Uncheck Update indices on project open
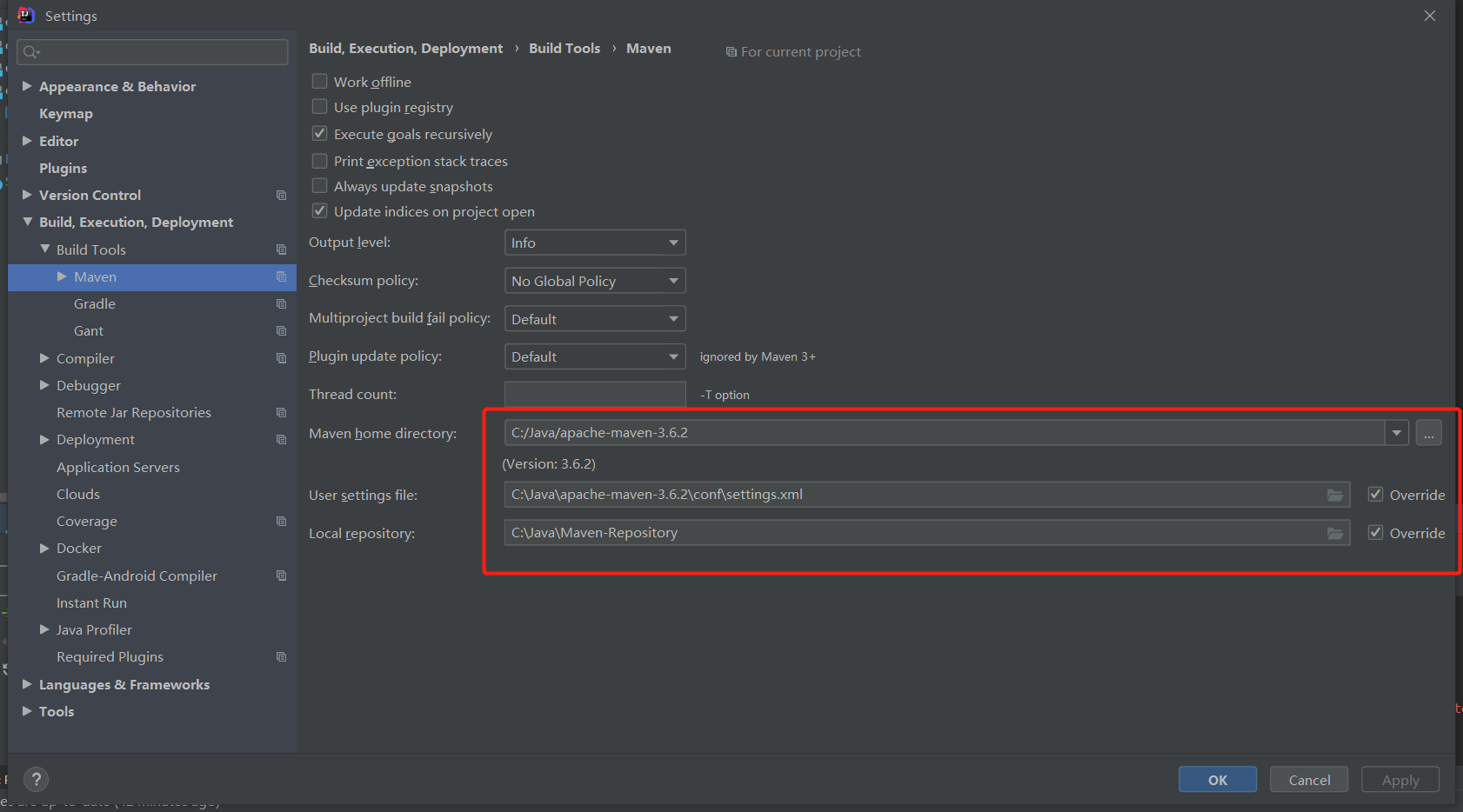 [320, 210]
